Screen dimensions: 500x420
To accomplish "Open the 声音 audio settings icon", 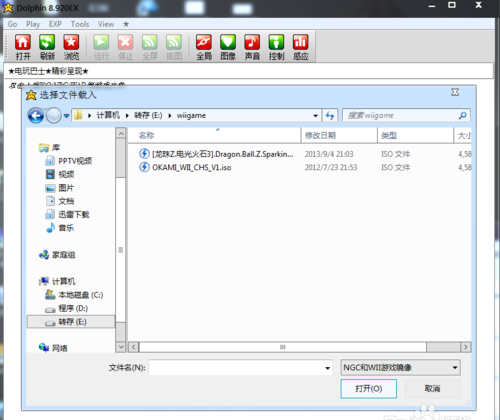I will tap(252, 47).
